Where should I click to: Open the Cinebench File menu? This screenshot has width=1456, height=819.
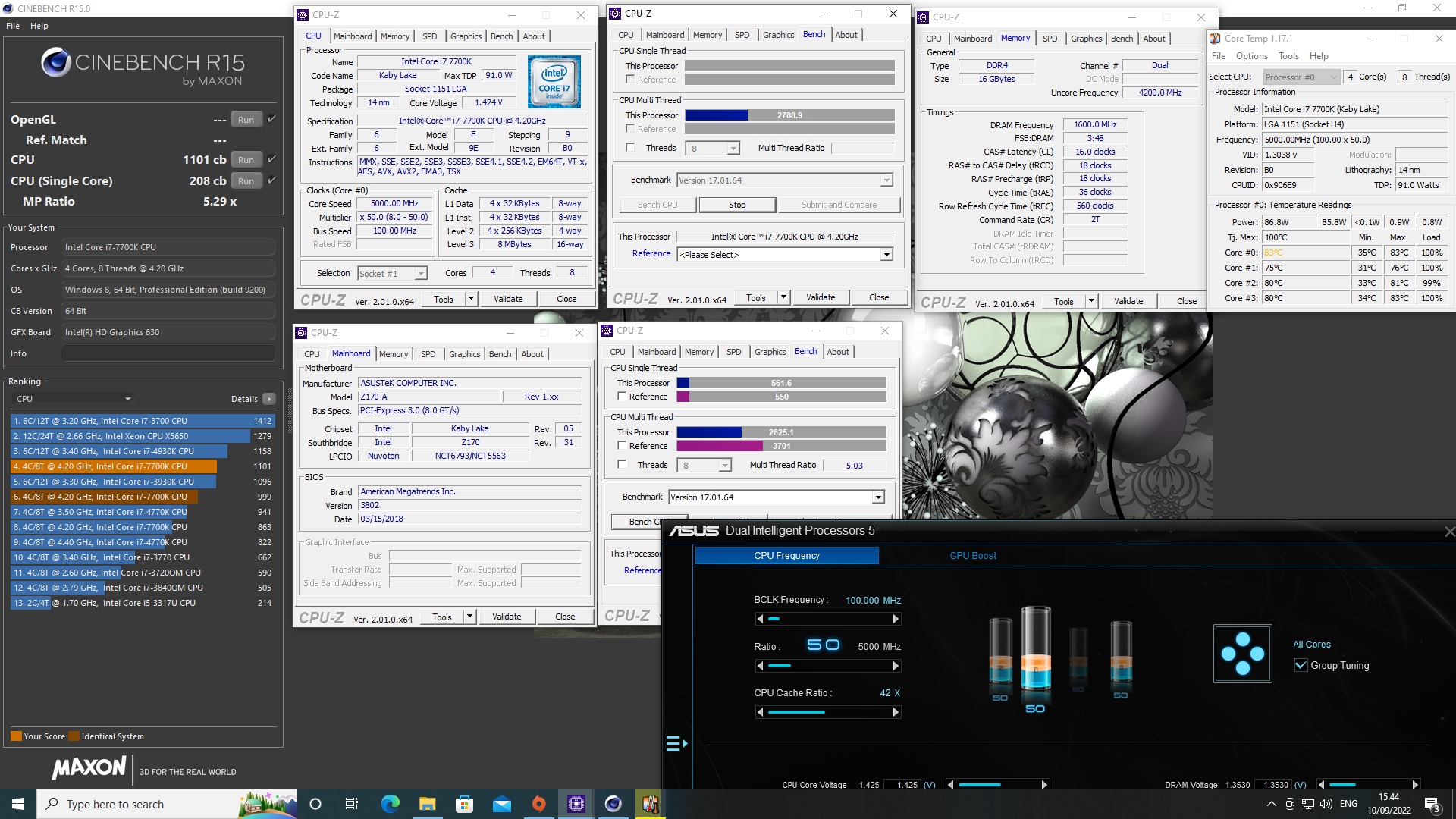13,26
